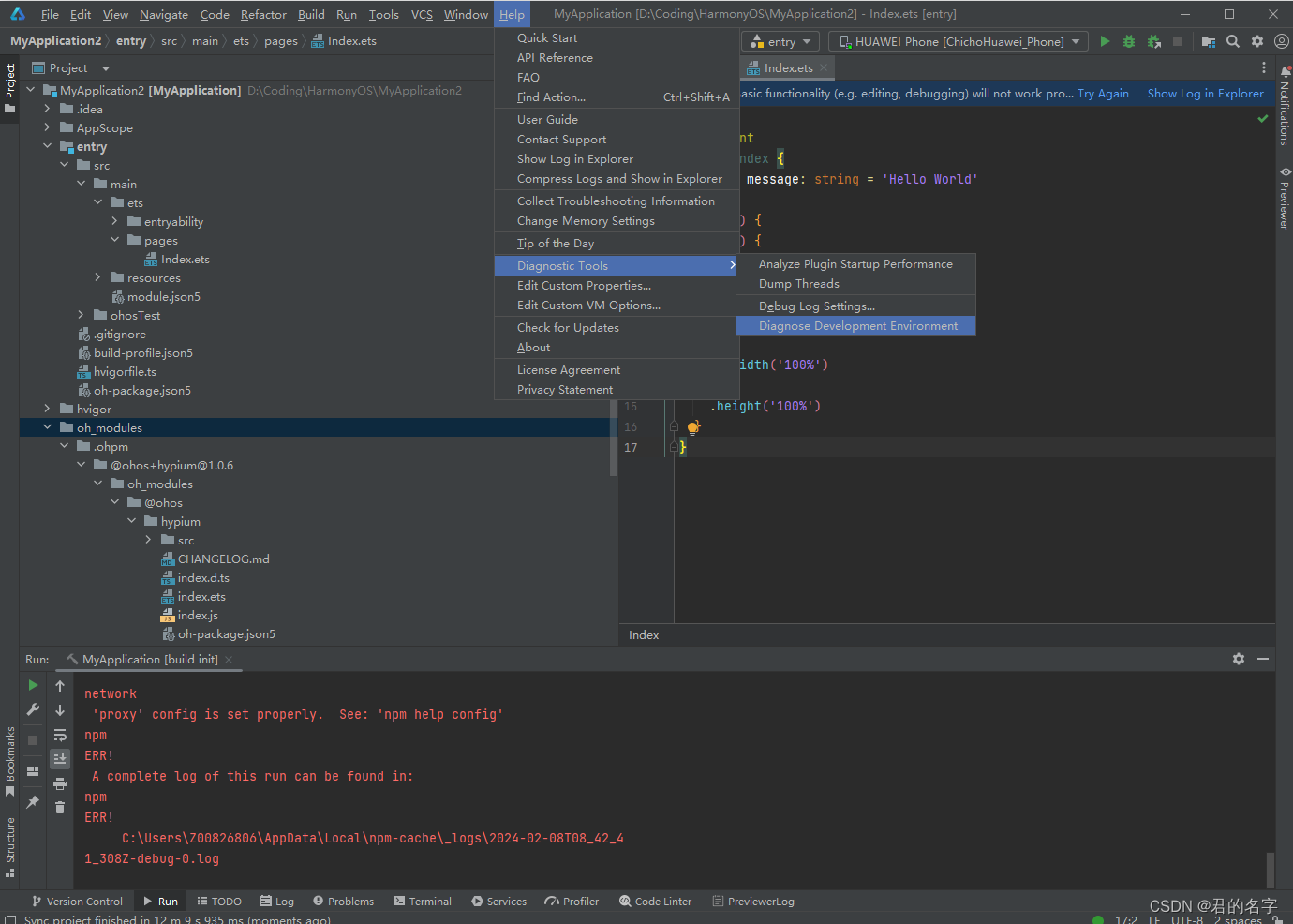Open Debug Log Settings...
Screen dimensions: 1293x924
[855, 306]
